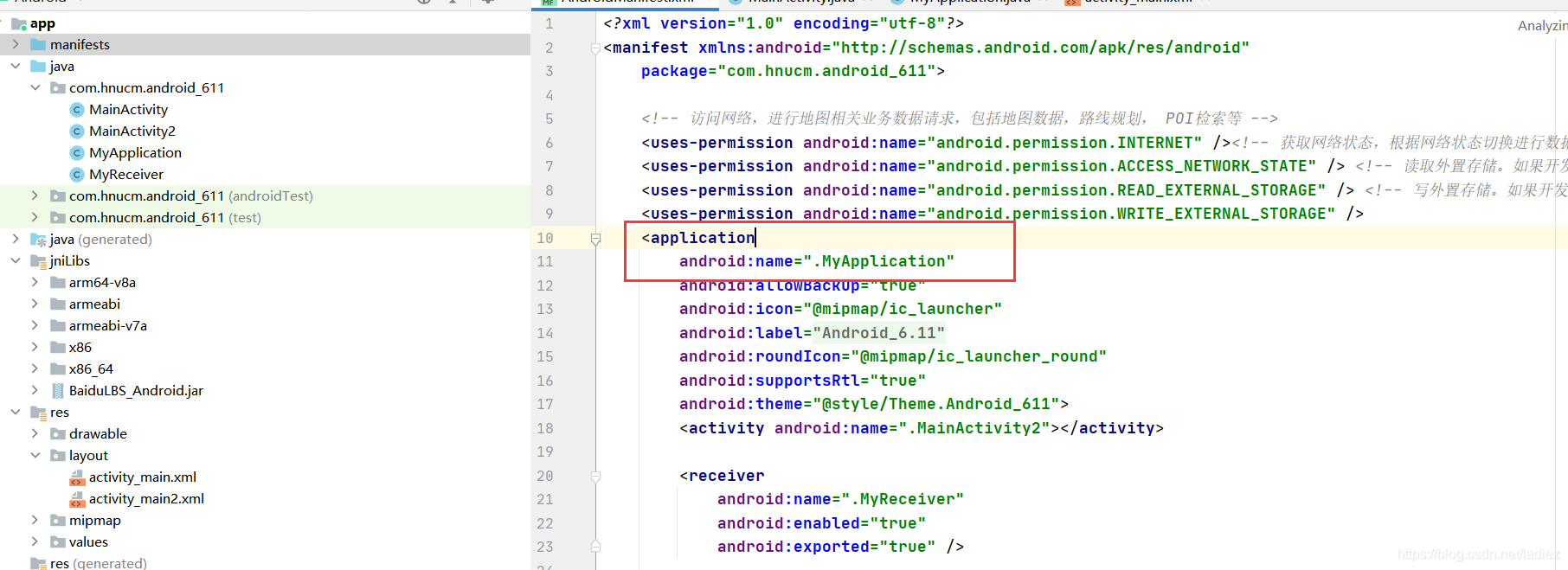Fold the application tag at line 10
1568x570 pixels.
point(595,238)
